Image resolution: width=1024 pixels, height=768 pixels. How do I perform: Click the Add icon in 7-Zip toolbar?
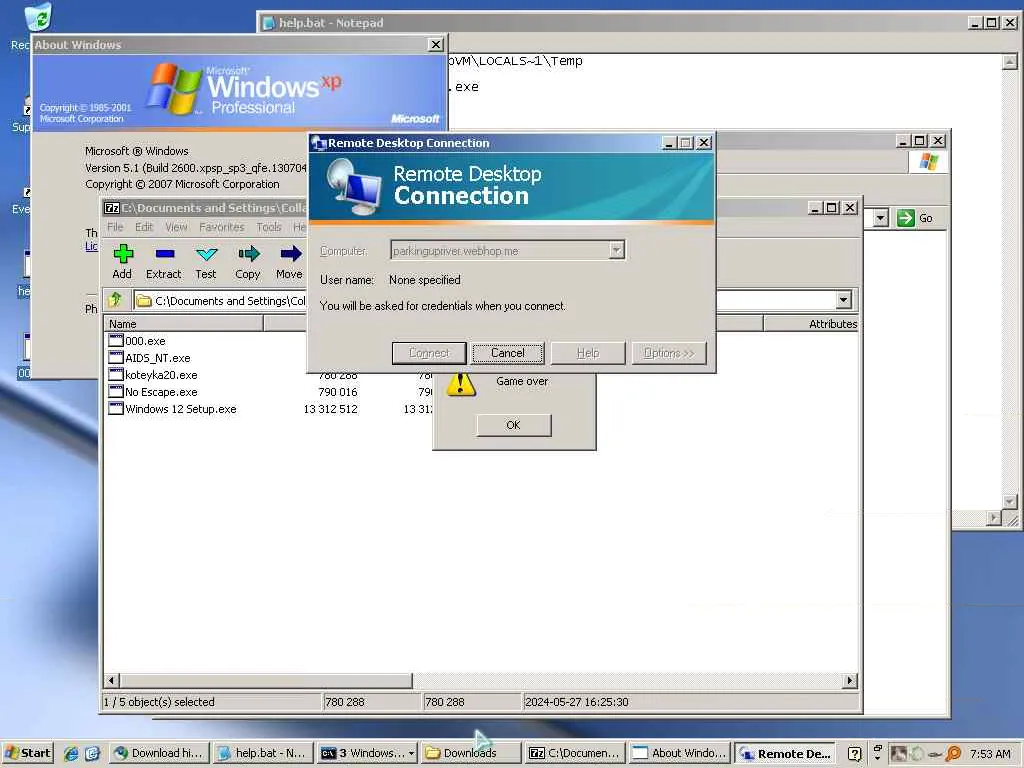point(123,253)
